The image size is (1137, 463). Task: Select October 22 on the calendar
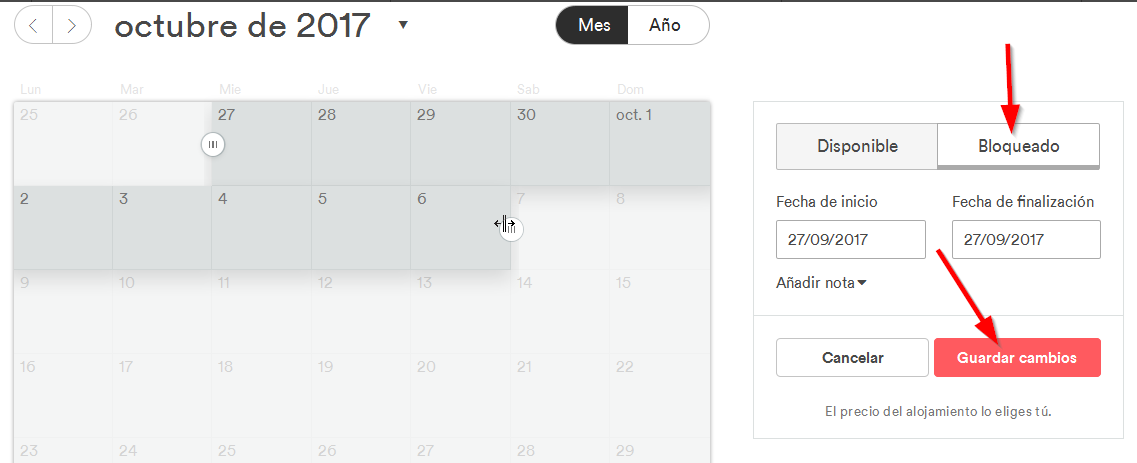pos(659,395)
